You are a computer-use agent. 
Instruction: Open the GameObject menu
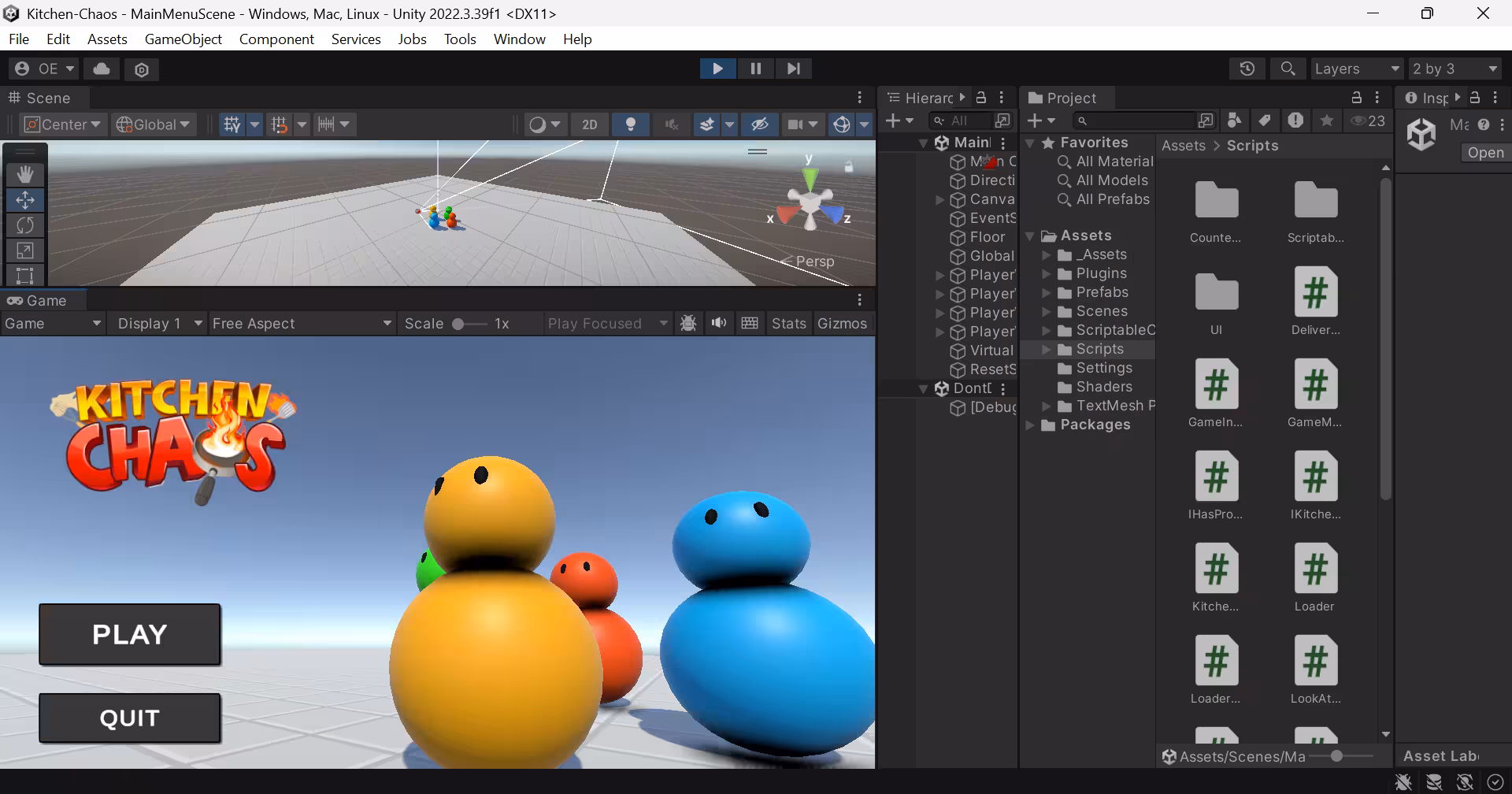[x=183, y=39]
